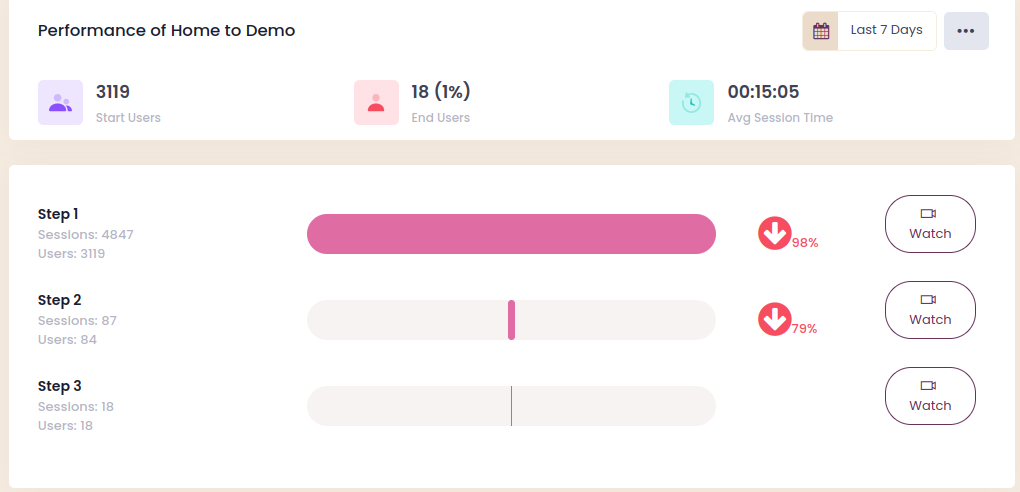Watch Step 2 session recordings
1020x492 pixels.
[x=930, y=310]
